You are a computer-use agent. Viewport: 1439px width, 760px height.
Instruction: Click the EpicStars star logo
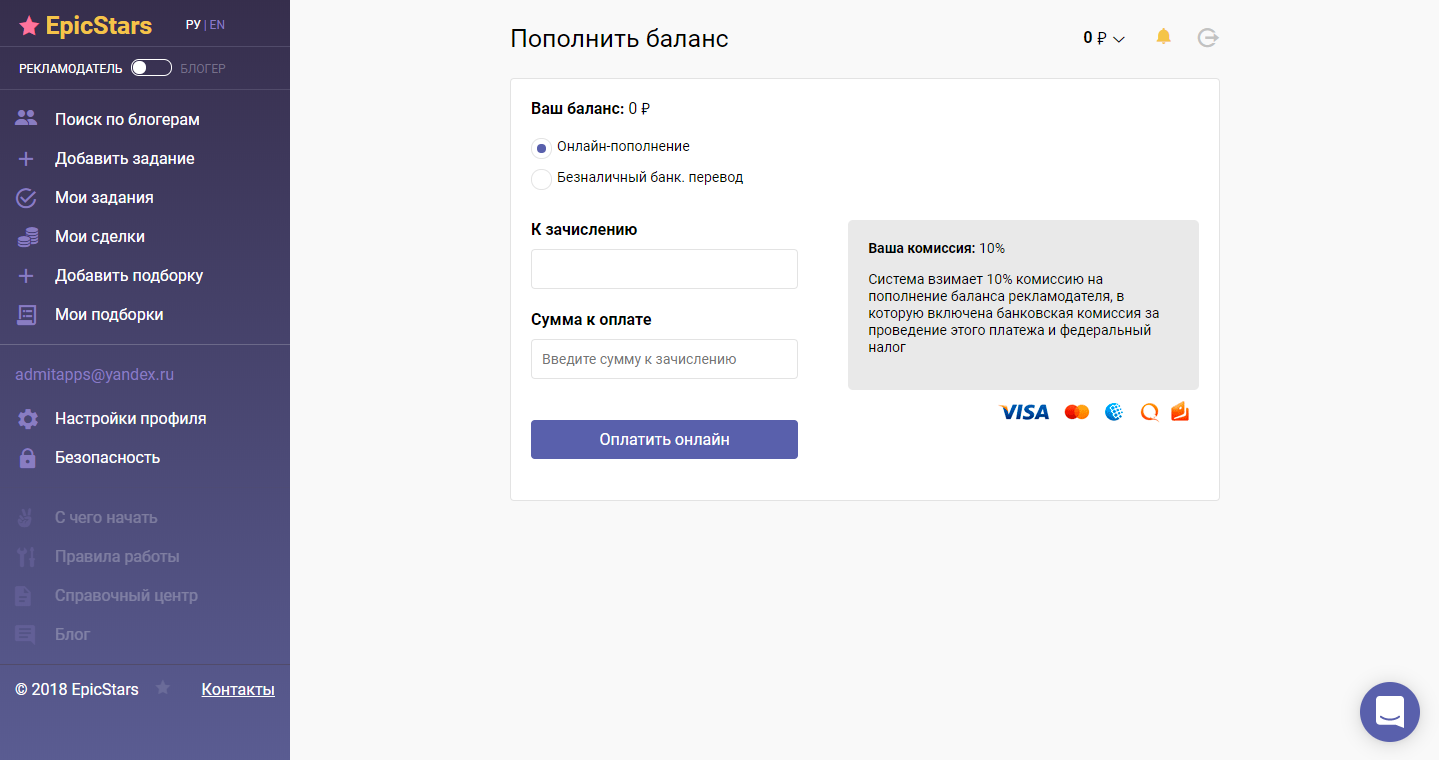pos(30,26)
